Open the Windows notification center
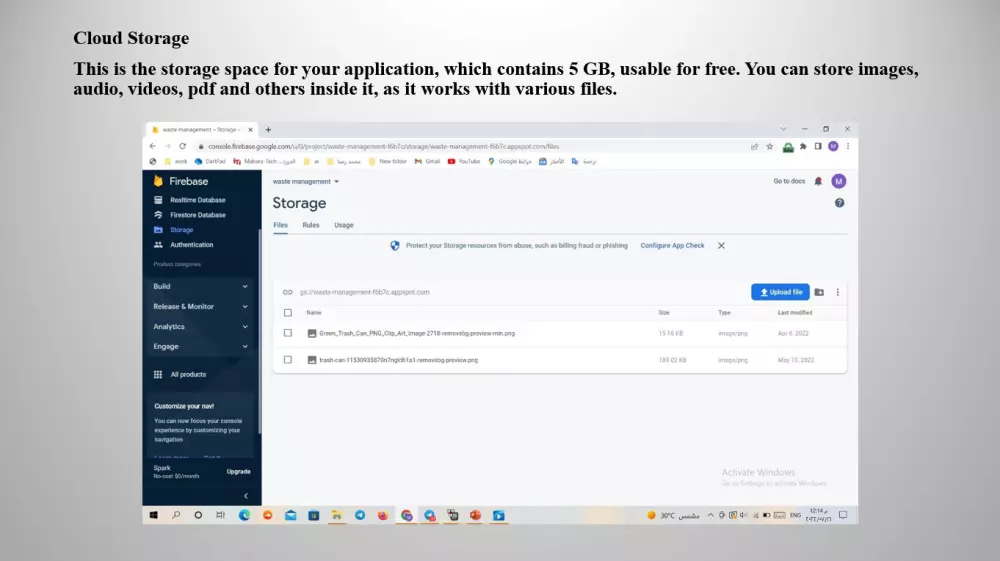Image resolution: width=1000 pixels, height=561 pixels. [843, 515]
